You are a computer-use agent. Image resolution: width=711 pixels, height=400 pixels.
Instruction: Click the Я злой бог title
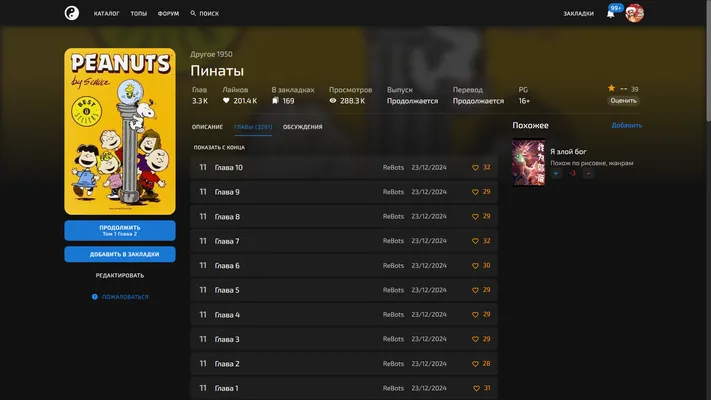pyautogui.click(x=568, y=151)
